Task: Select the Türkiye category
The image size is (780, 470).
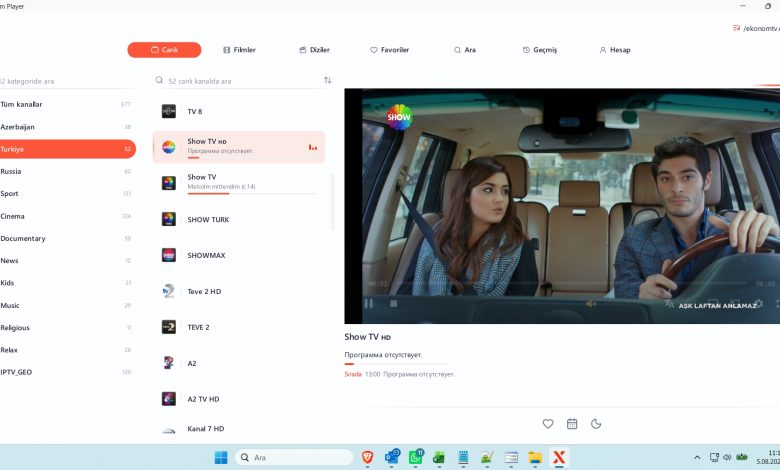Action: pyautogui.click(x=67, y=149)
